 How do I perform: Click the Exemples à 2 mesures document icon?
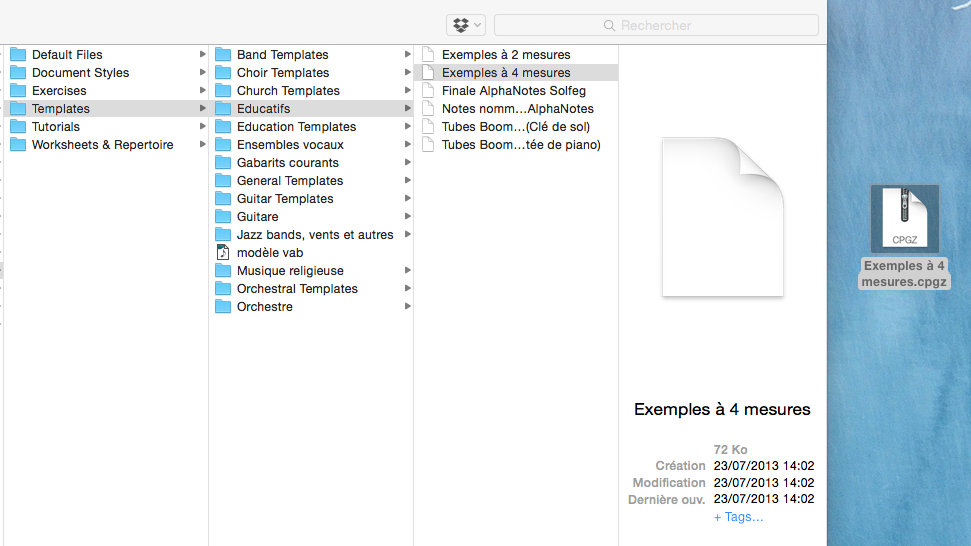428,55
